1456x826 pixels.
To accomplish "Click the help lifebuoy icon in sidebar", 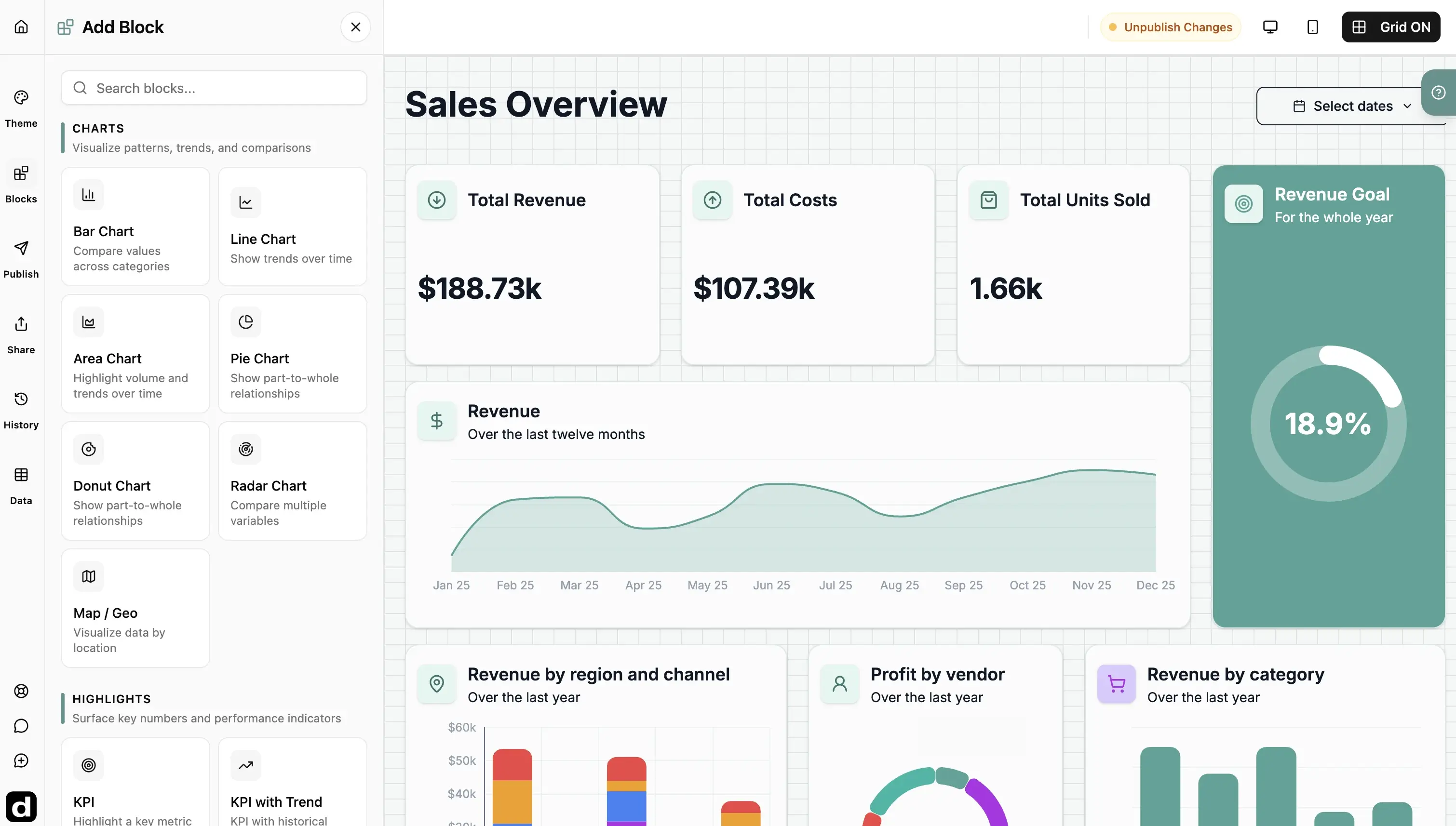I will 21,691.
